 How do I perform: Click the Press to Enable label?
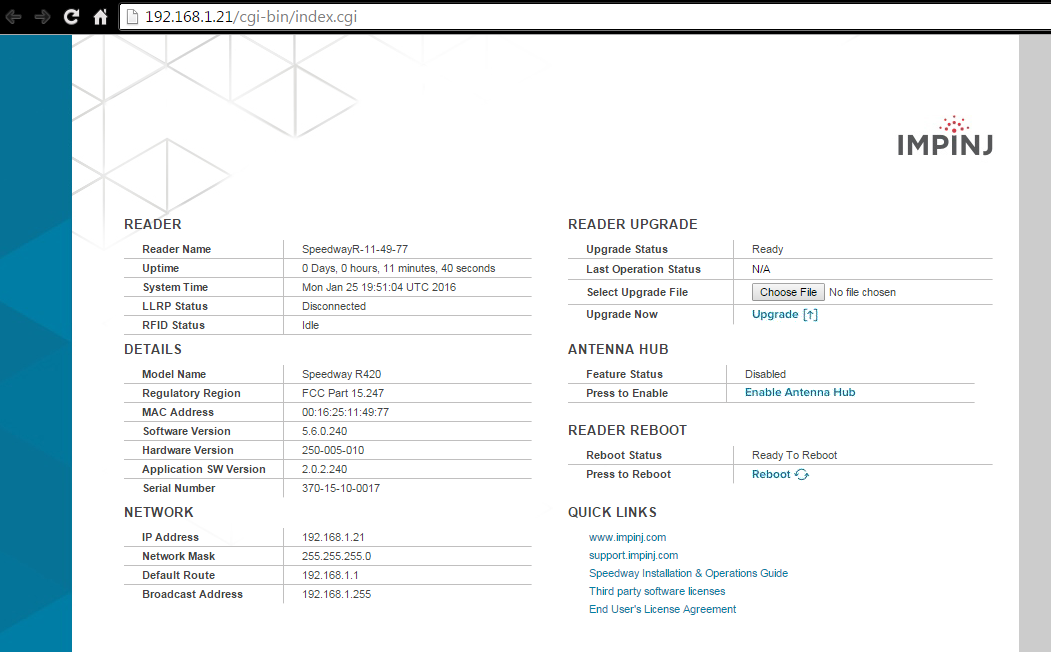pos(627,393)
